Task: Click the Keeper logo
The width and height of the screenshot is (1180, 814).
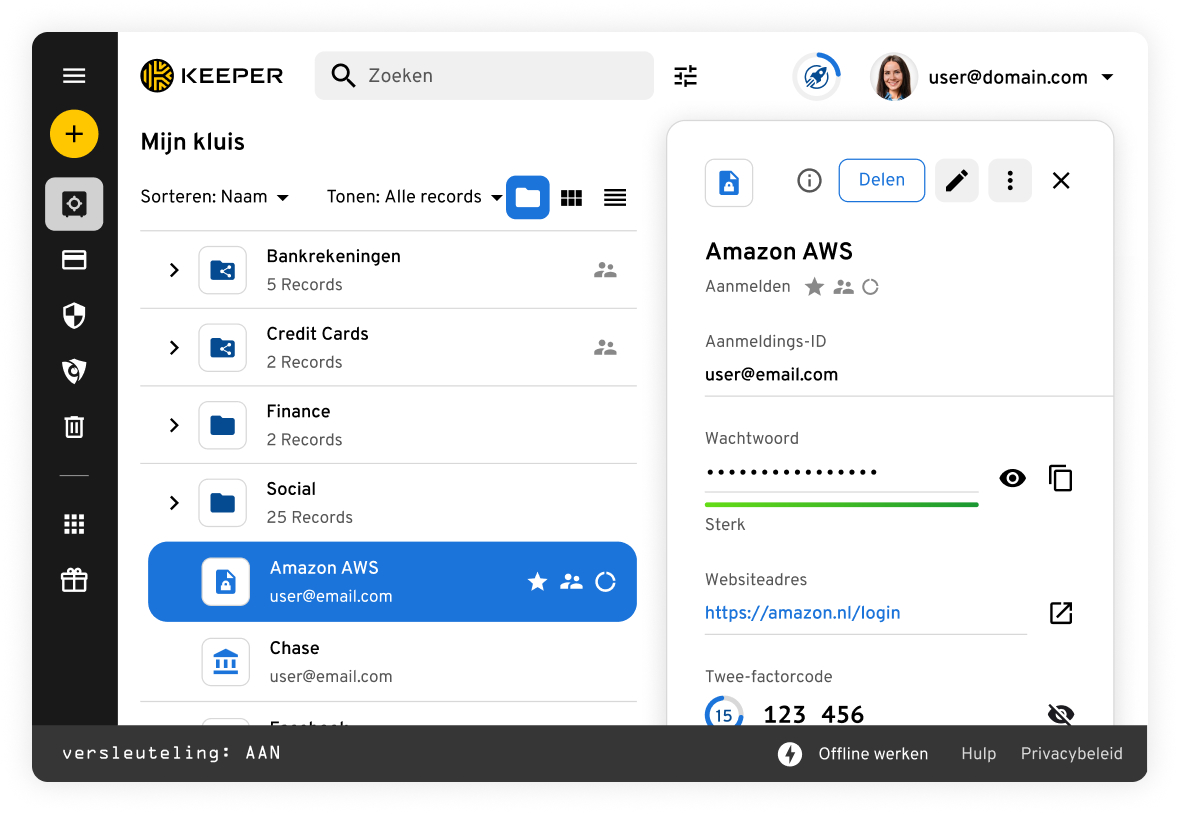Action: [211, 75]
